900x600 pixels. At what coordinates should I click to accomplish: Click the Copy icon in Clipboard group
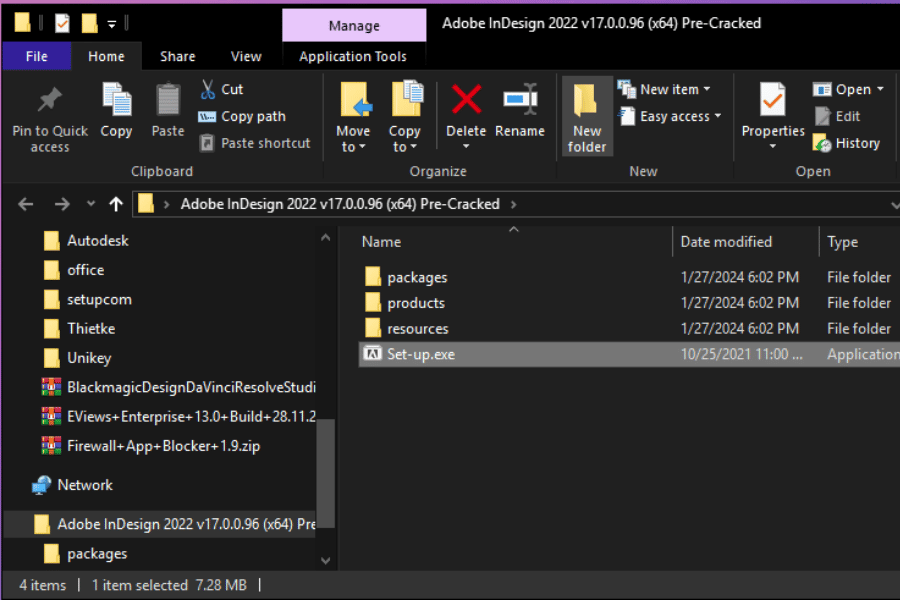tap(116, 101)
